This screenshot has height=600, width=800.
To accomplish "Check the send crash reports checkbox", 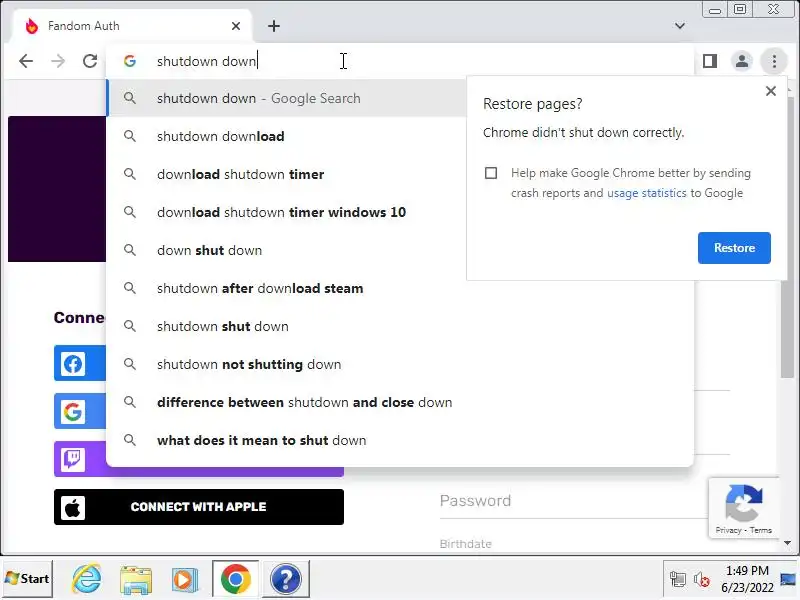I will tap(491, 173).
